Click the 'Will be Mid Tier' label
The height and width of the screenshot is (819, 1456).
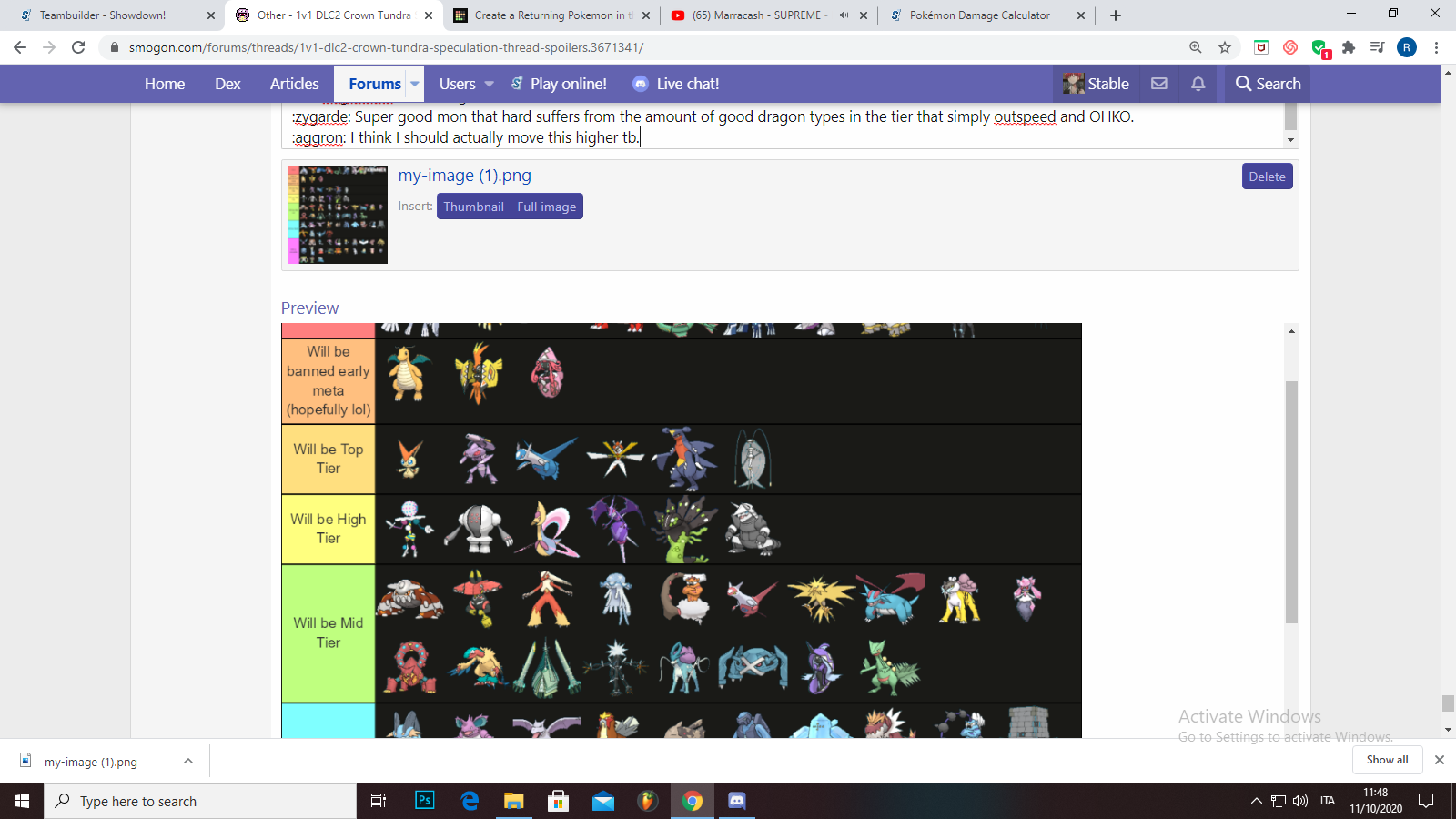[328, 632]
